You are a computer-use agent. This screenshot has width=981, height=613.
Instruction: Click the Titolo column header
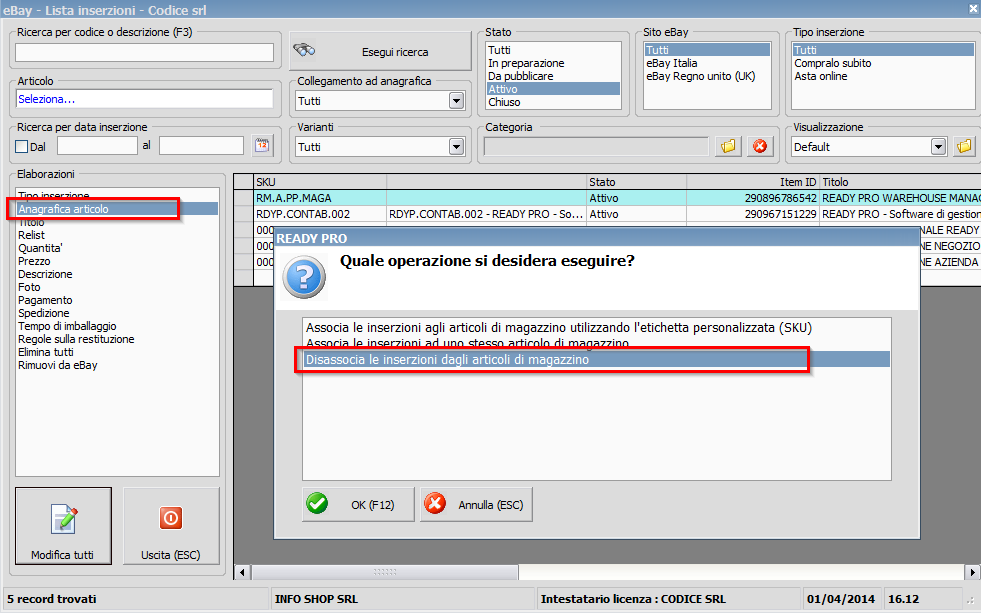(900, 182)
